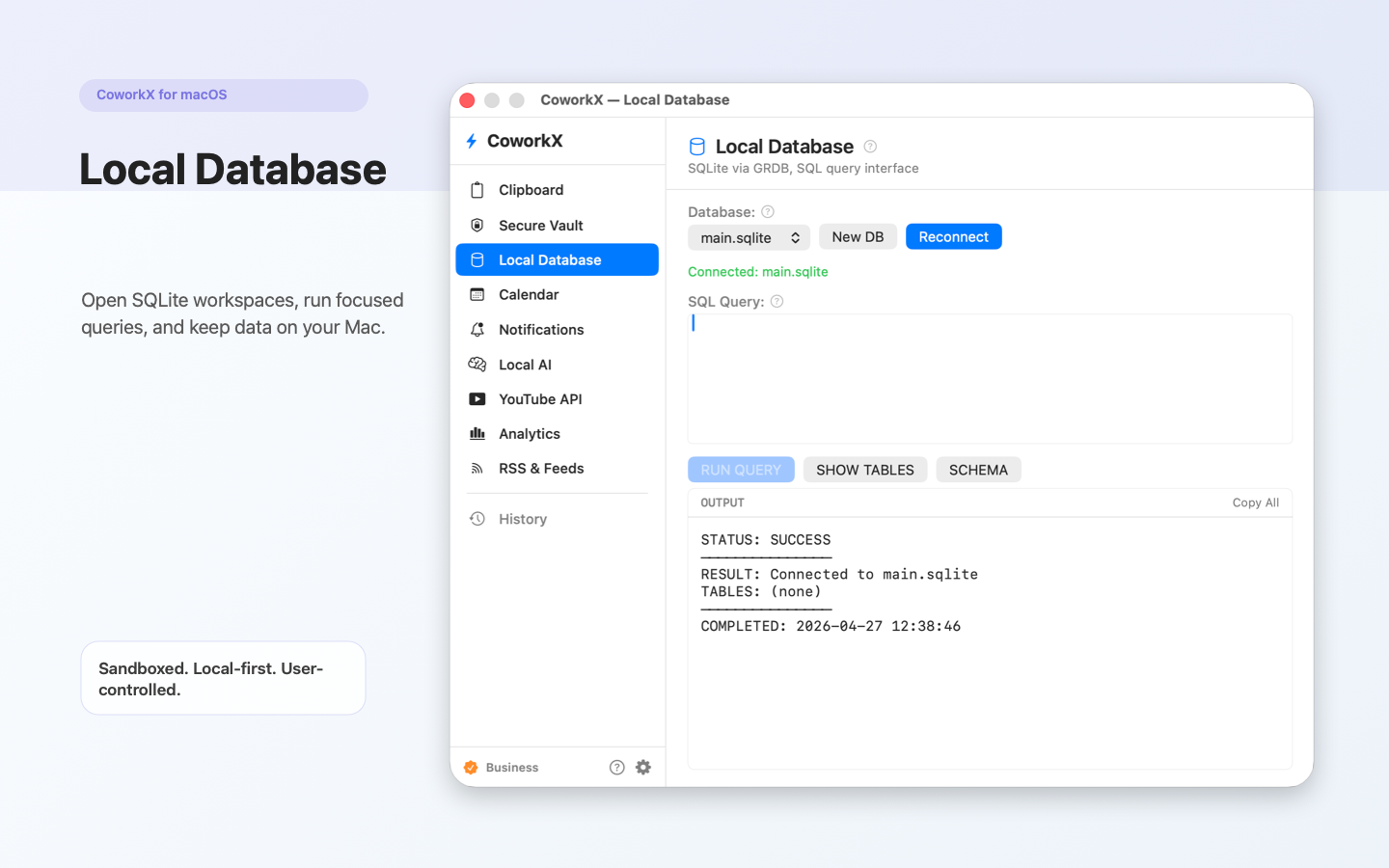Click the SHOW TABLES button
1389x868 pixels.
click(x=865, y=470)
